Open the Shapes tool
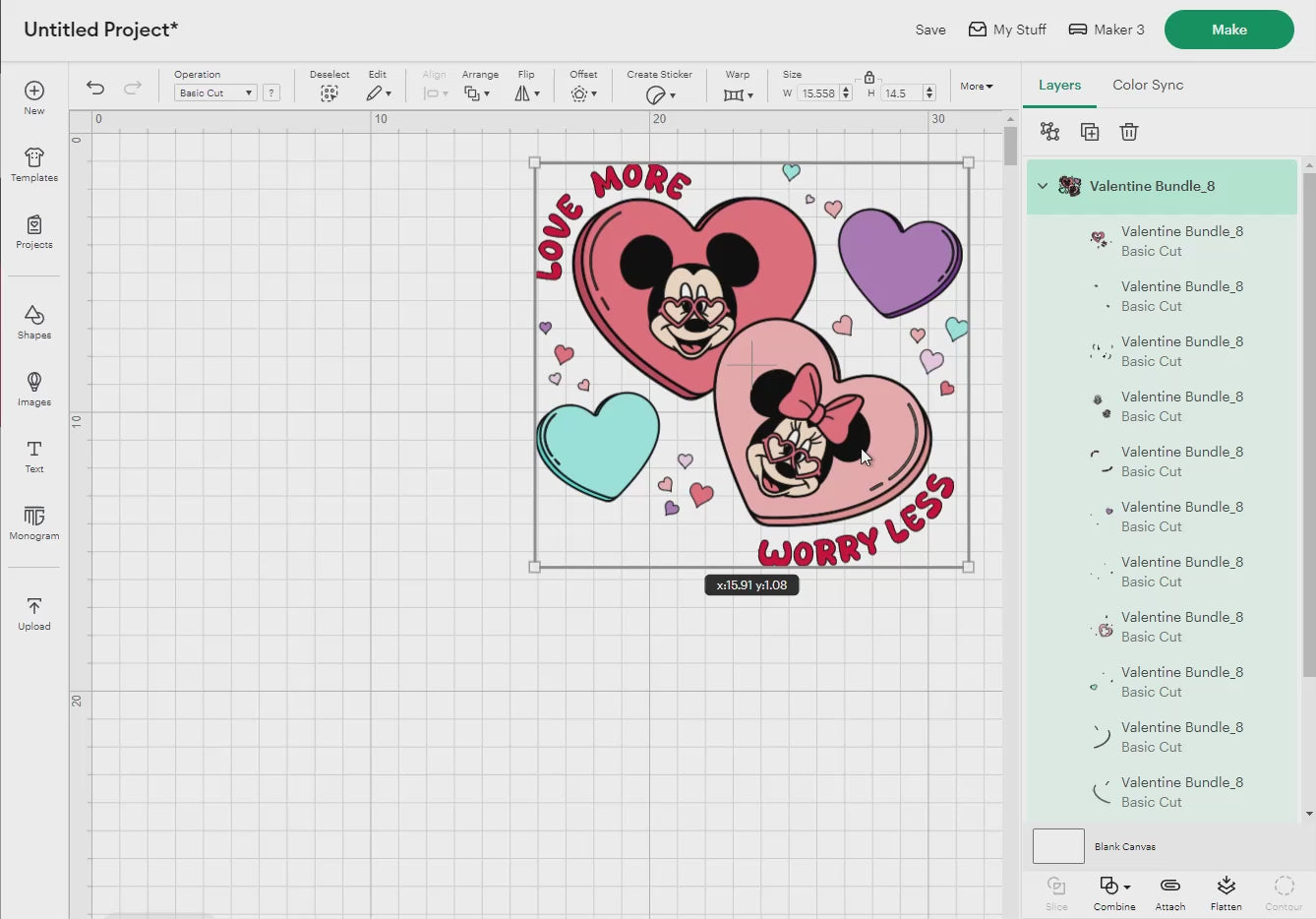Screen dimensions: 1316x919 34,322
